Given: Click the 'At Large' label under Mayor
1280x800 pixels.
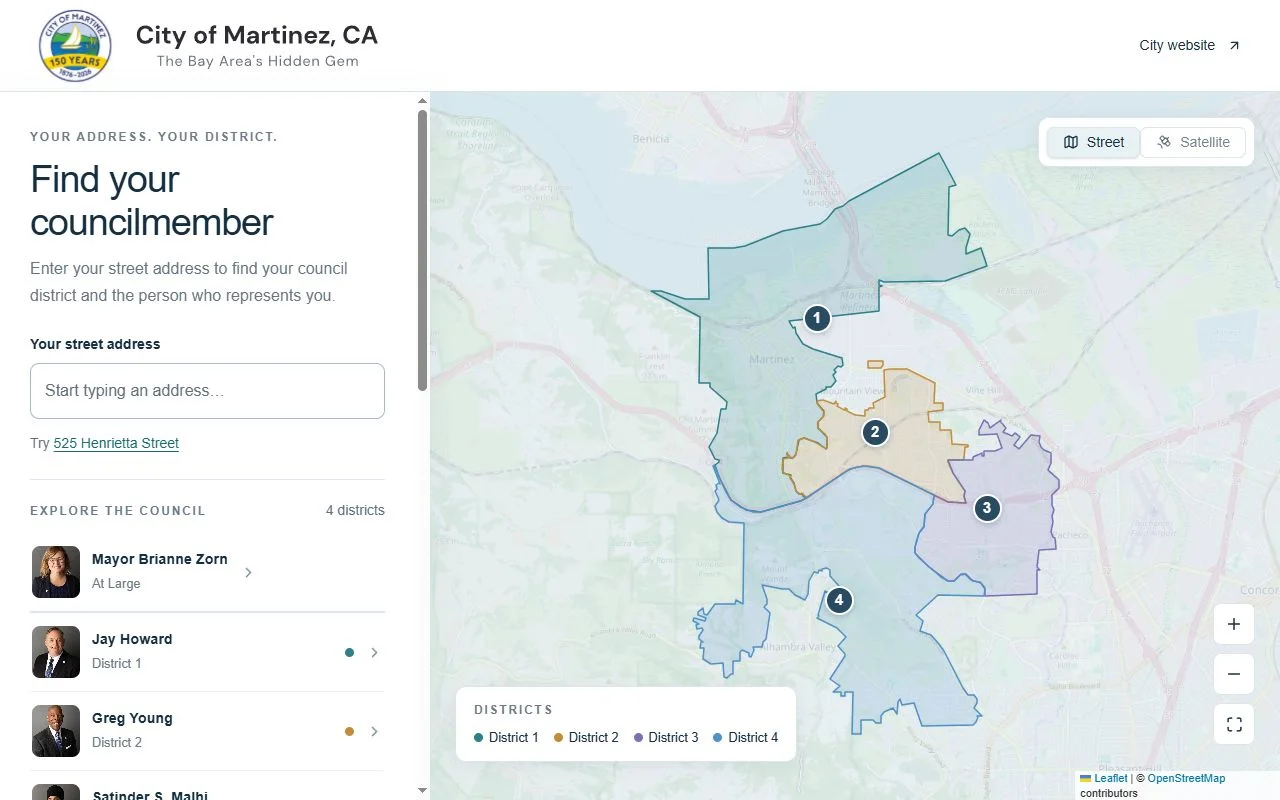Looking at the screenshot, I should point(116,584).
